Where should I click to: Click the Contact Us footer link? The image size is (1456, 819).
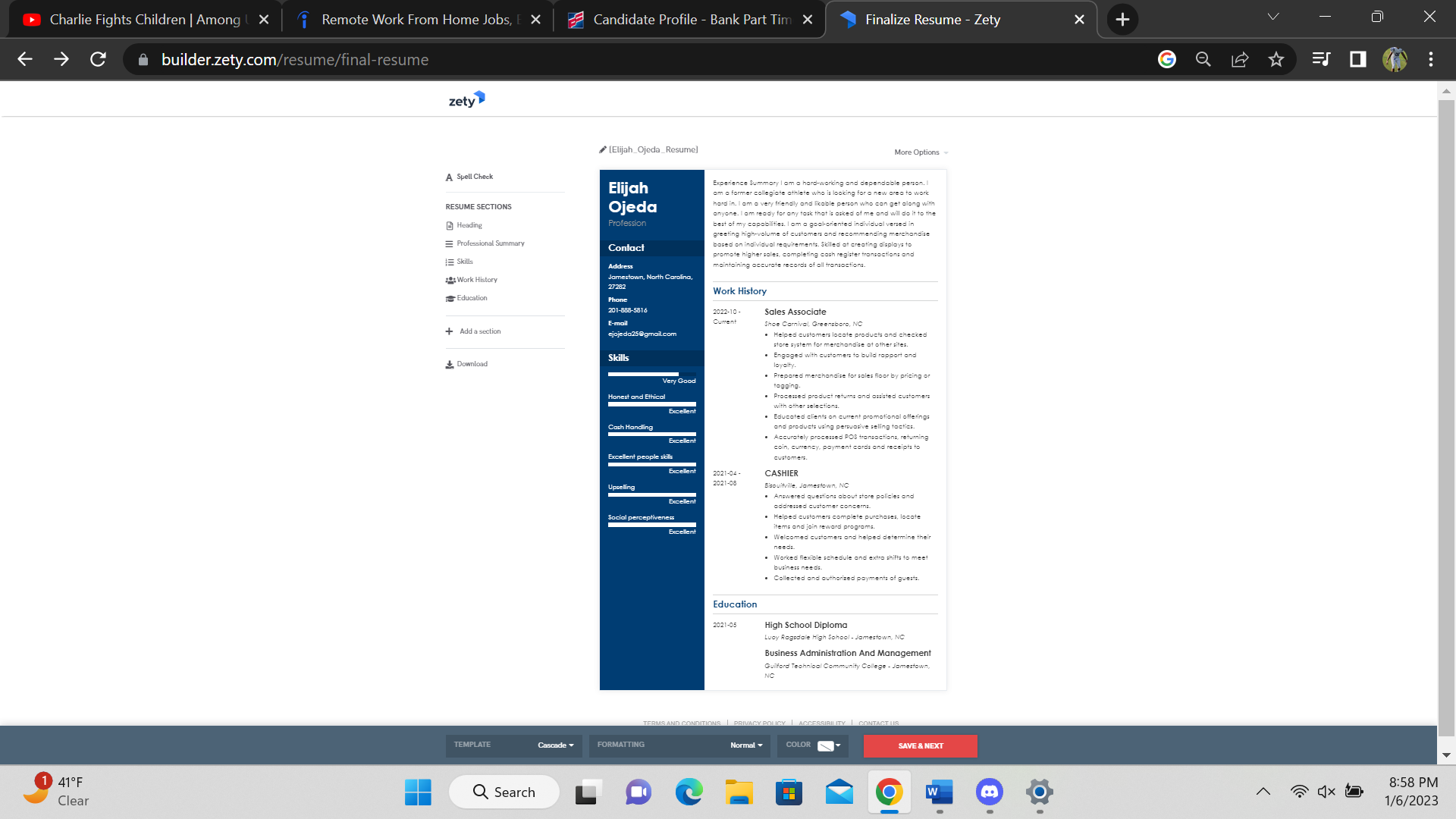879,723
